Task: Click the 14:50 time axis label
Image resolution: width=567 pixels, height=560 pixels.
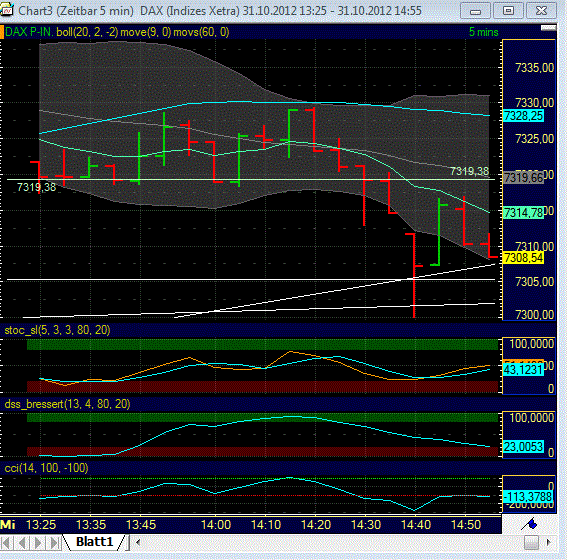Action: point(466,525)
